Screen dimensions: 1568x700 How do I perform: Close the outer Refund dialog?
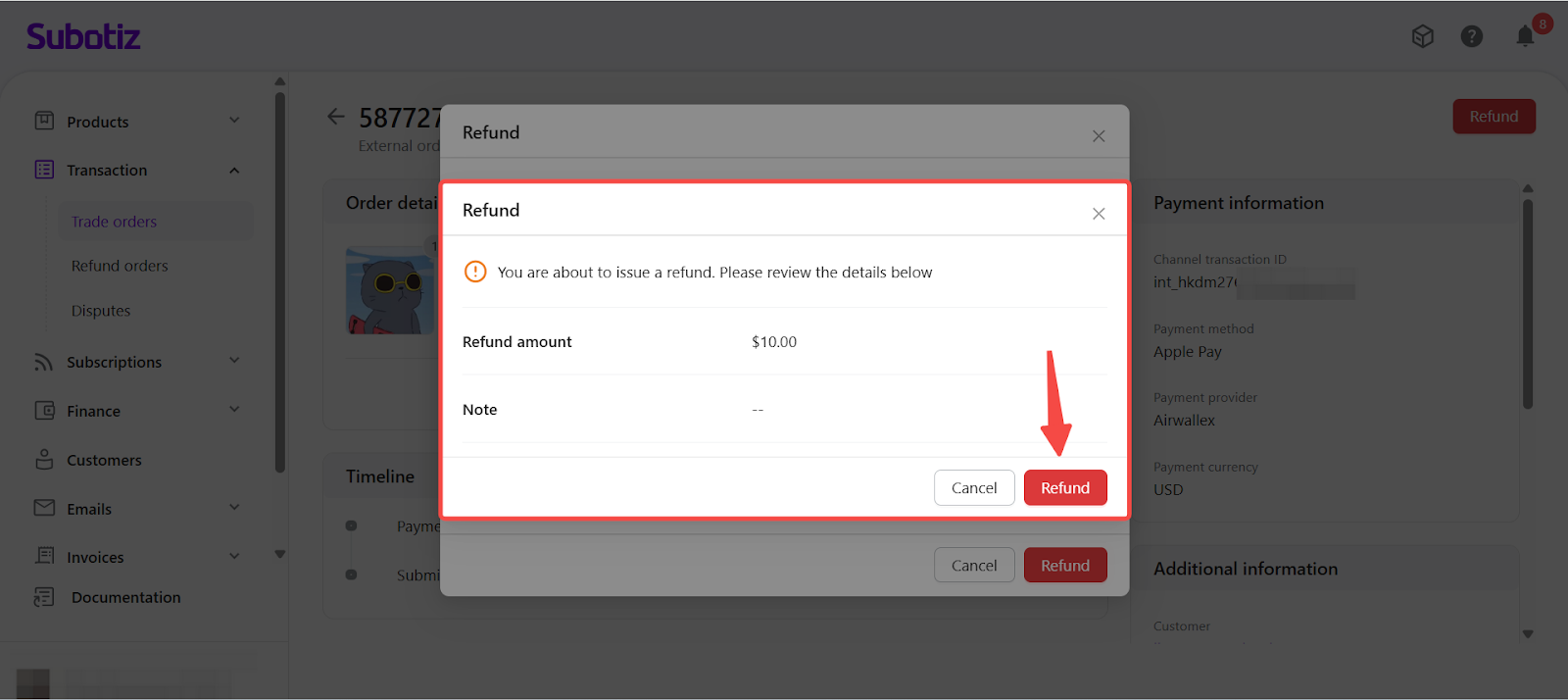click(x=1099, y=136)
